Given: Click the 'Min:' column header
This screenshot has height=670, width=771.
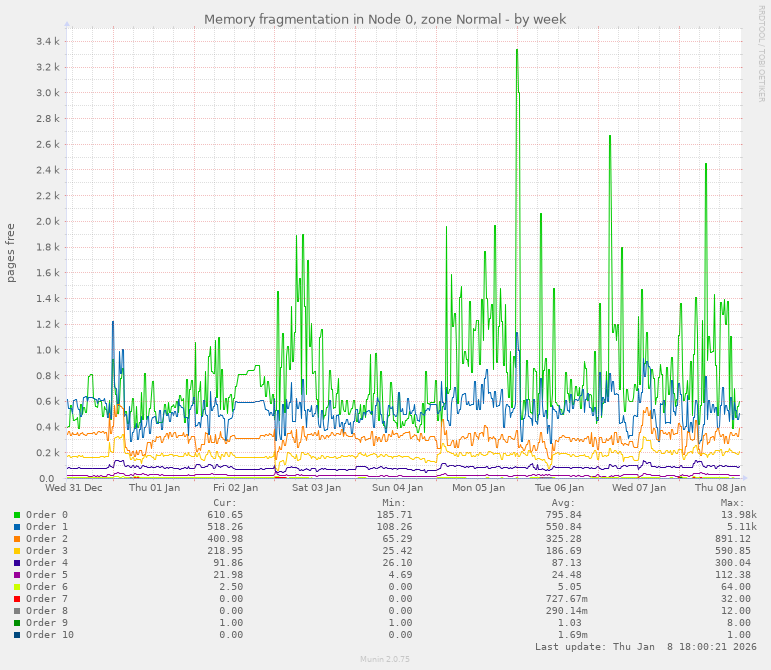Looking at the screenshot, I should 394,503.
